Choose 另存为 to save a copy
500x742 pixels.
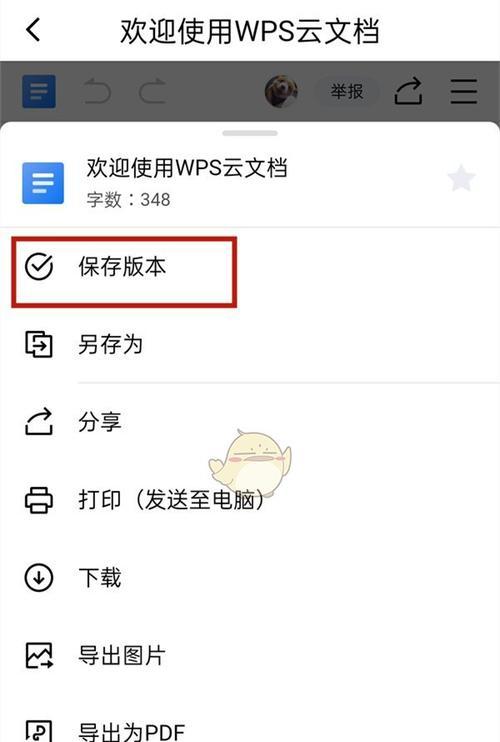click(x=250, y=344)
